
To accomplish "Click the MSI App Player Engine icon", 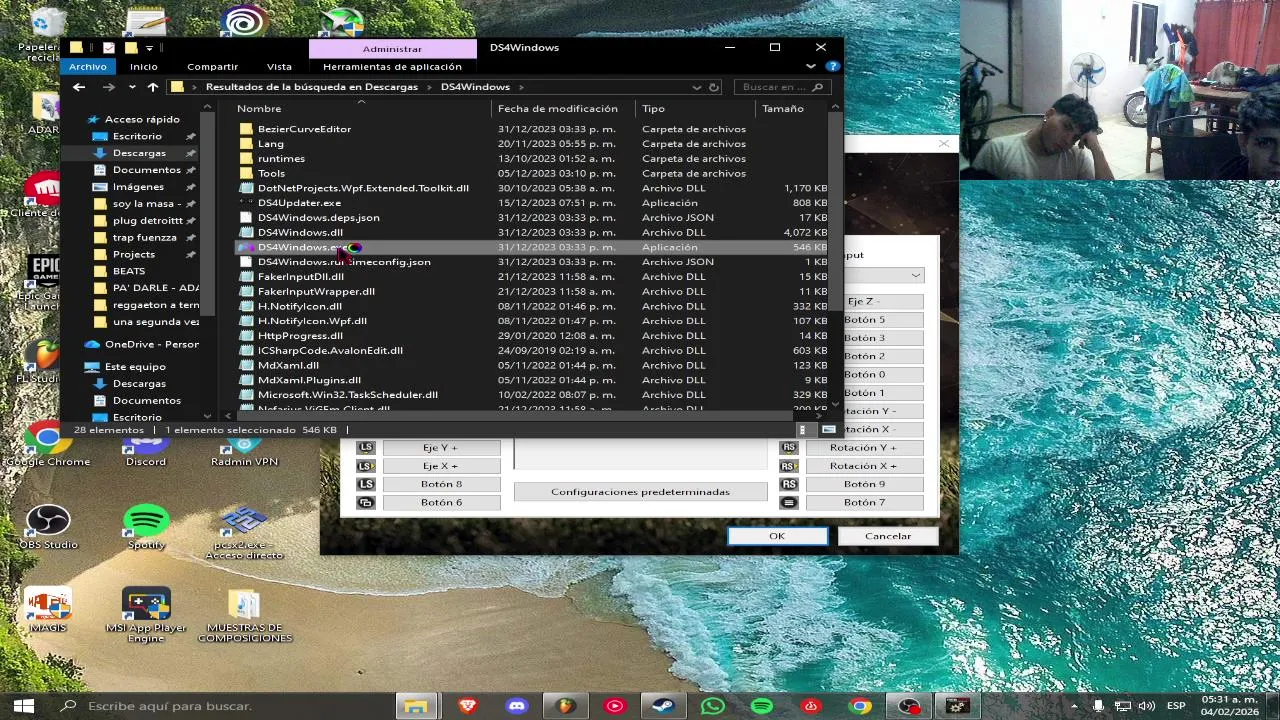I will tap(146, 615).
